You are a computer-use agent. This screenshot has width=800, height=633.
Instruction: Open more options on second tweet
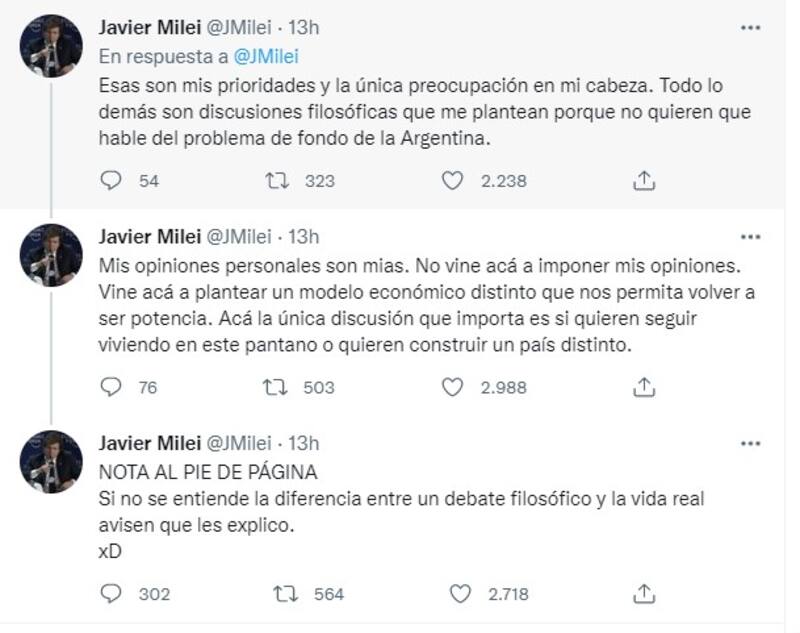[x=750, y=237]
